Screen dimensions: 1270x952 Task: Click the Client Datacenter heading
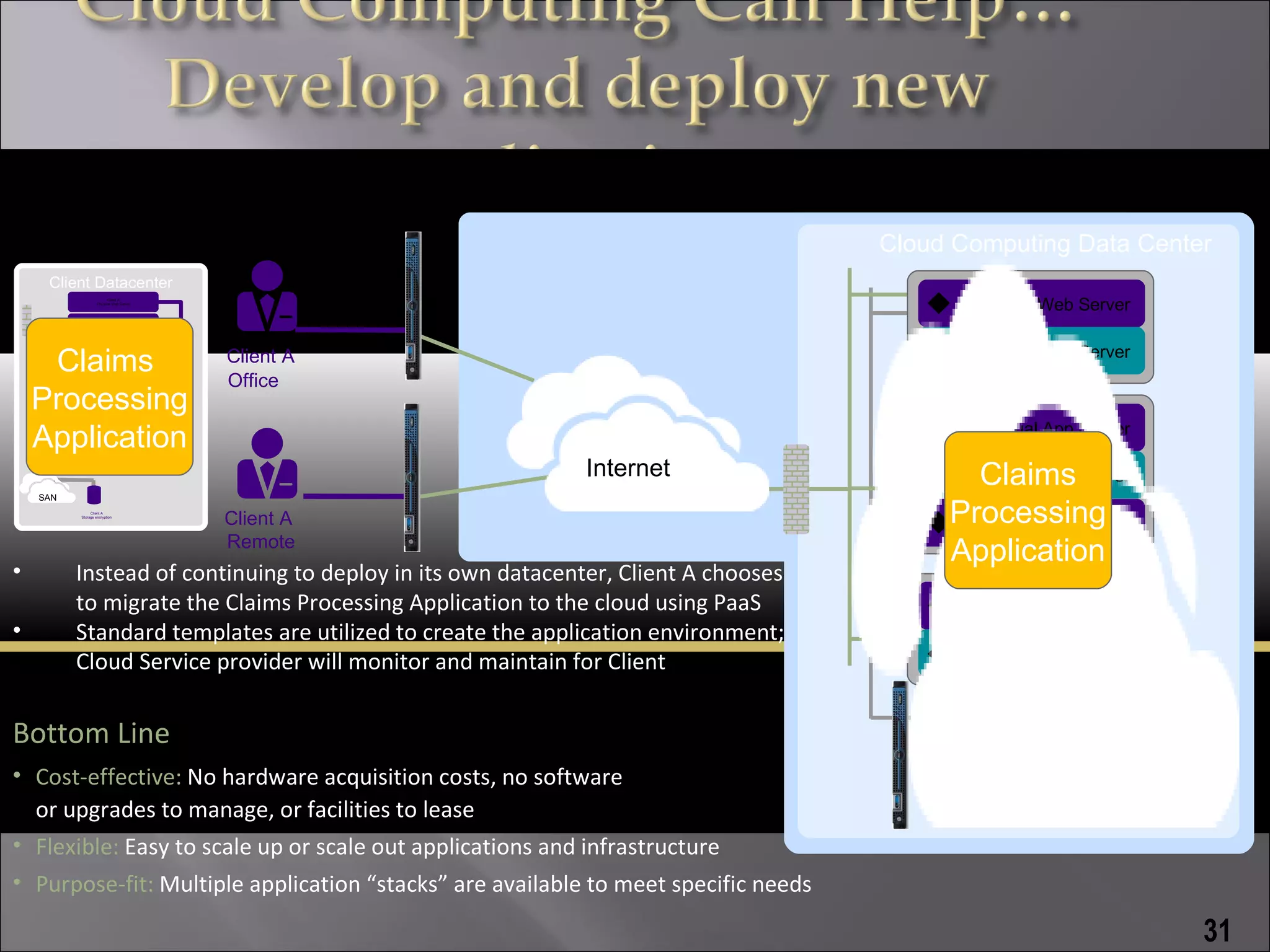pos(111,283)
